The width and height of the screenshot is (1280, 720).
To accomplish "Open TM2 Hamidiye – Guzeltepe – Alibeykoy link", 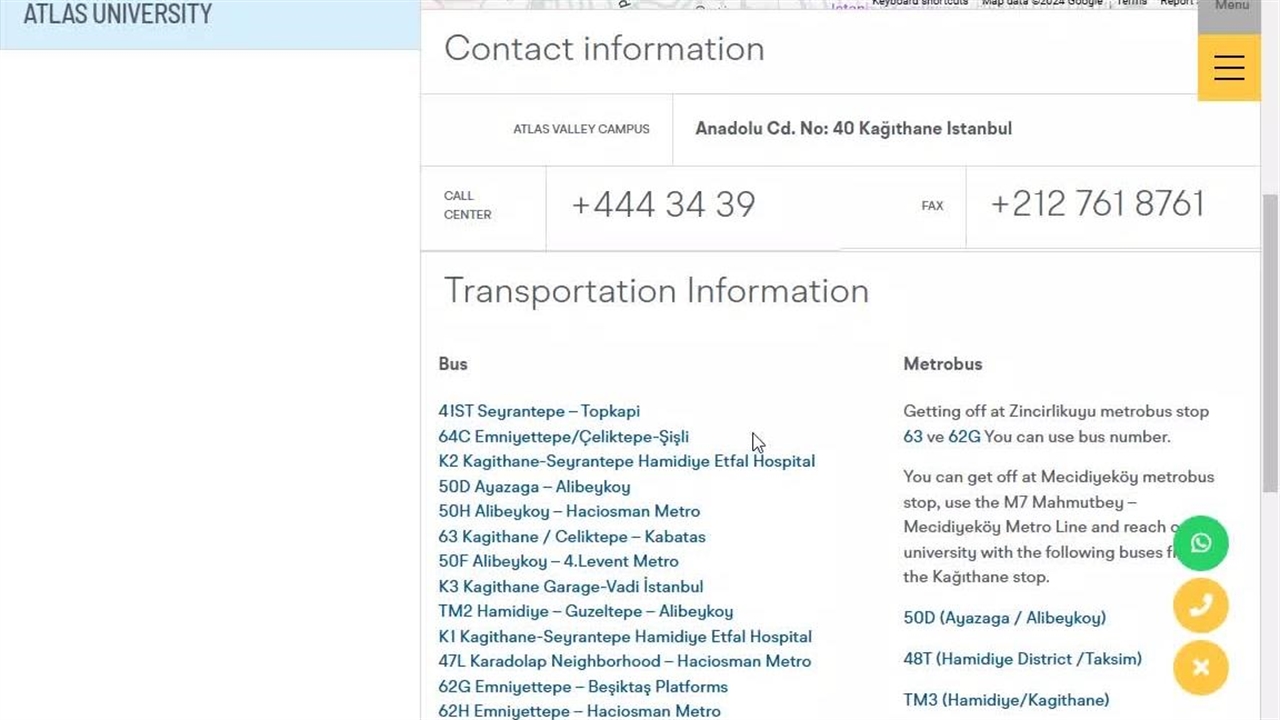I will coord(585,611).
